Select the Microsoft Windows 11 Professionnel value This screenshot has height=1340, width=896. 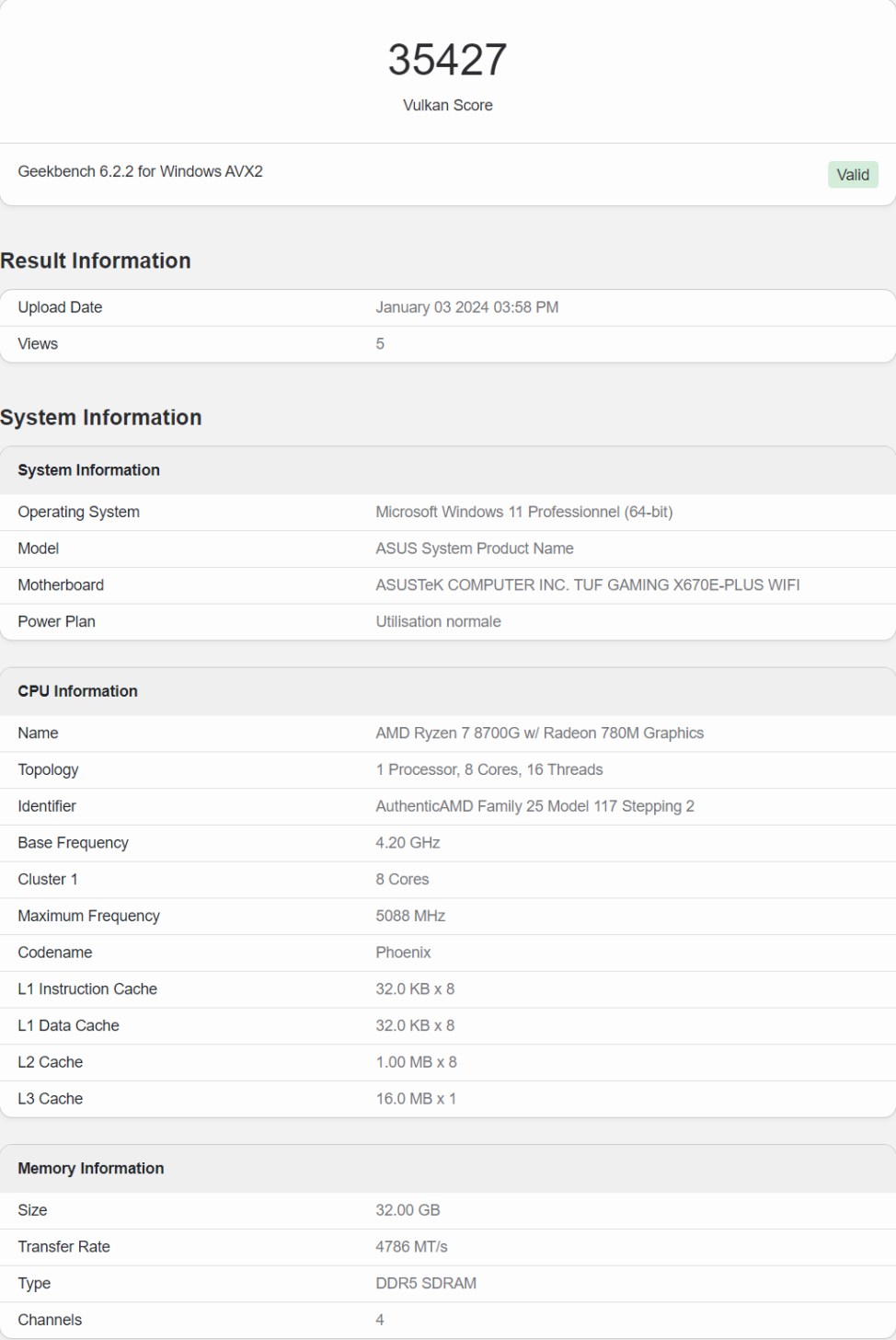click(523, 513)
